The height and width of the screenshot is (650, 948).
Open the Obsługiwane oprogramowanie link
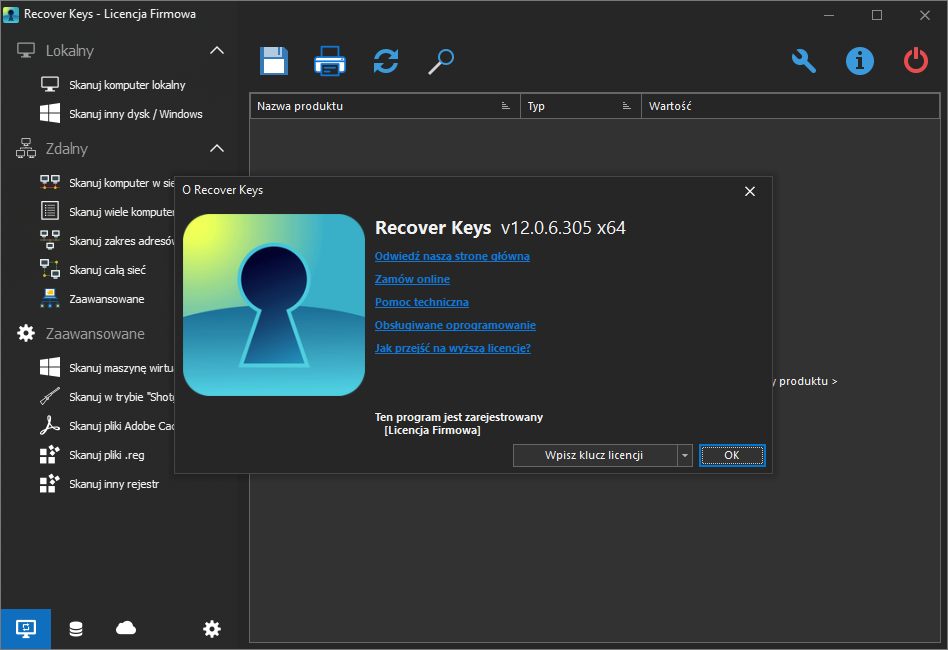[x=455, y=325]
